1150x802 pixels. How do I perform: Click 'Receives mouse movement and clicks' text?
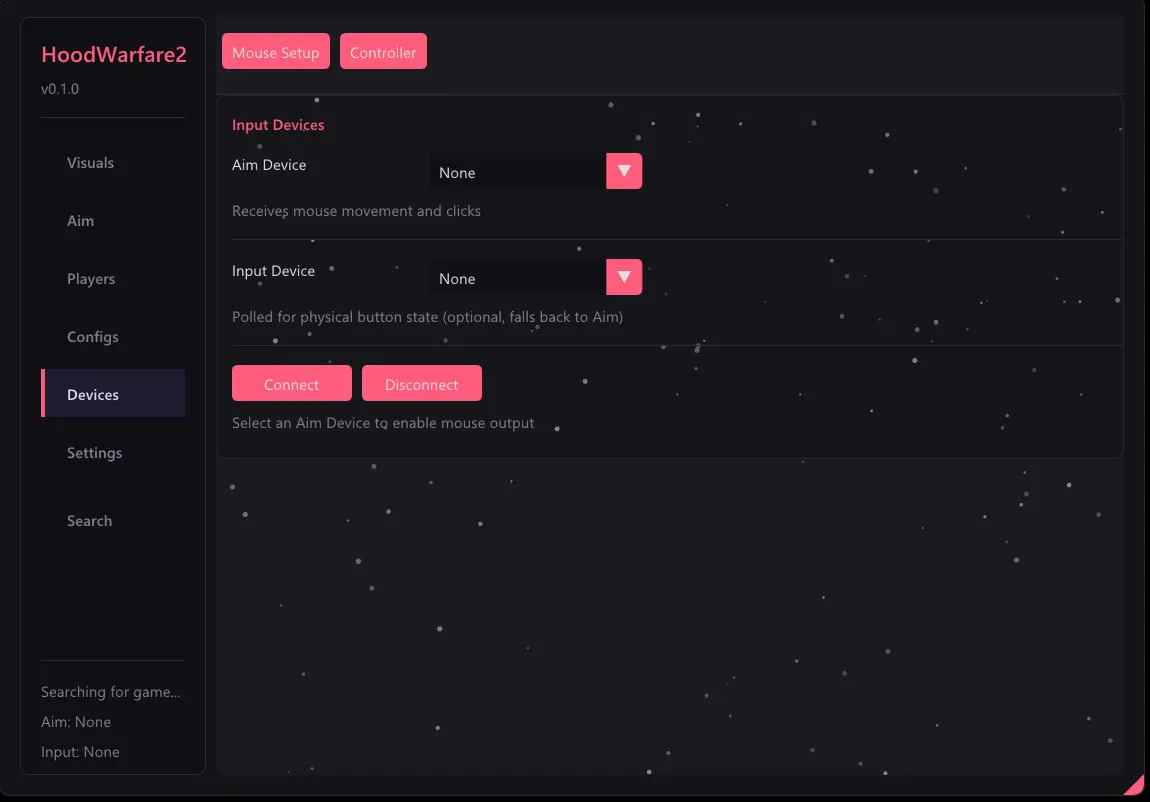click(356, 211)
